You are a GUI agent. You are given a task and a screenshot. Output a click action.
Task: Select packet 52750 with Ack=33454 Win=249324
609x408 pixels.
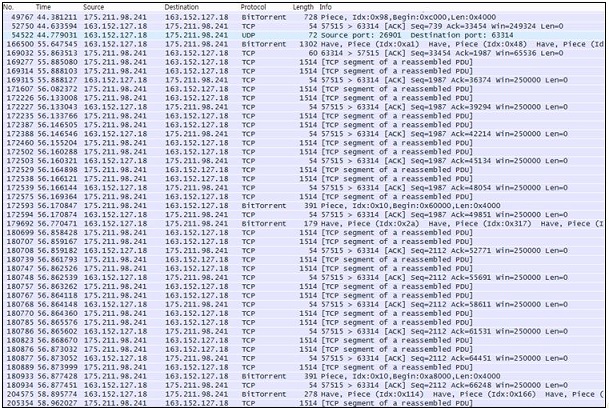pos(303,26)
